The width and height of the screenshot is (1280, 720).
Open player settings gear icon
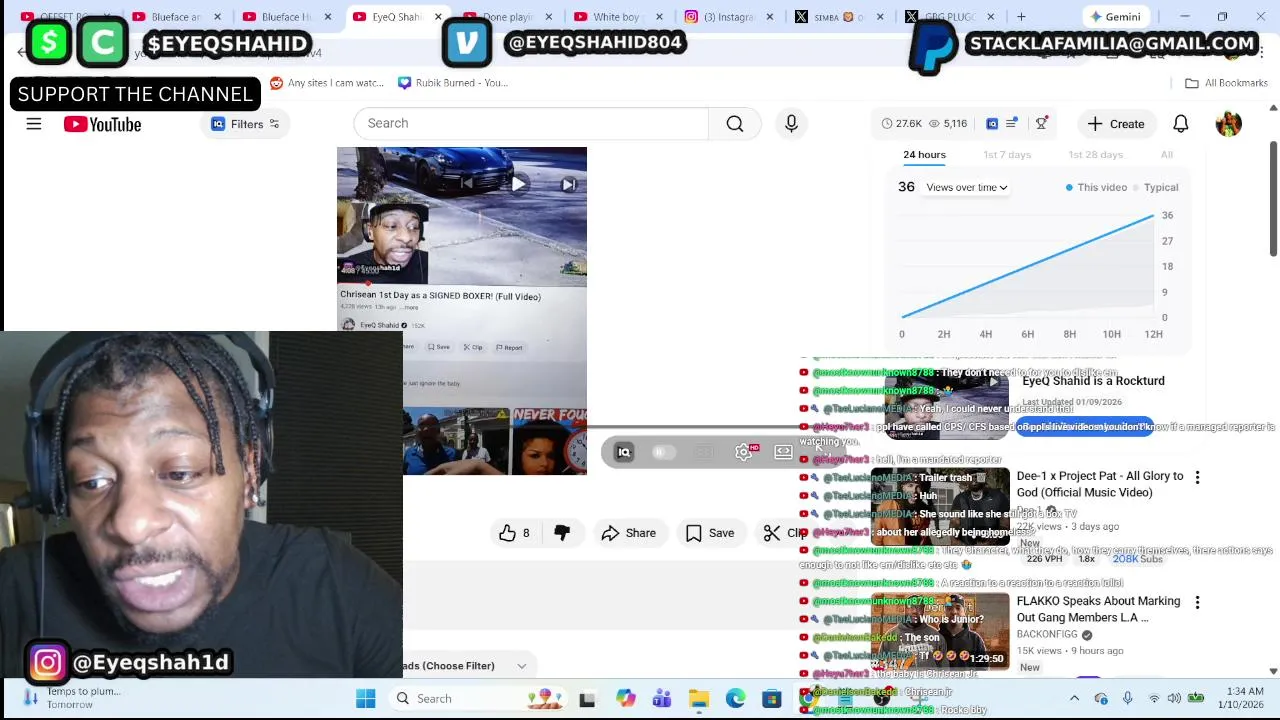coord(743,452)
